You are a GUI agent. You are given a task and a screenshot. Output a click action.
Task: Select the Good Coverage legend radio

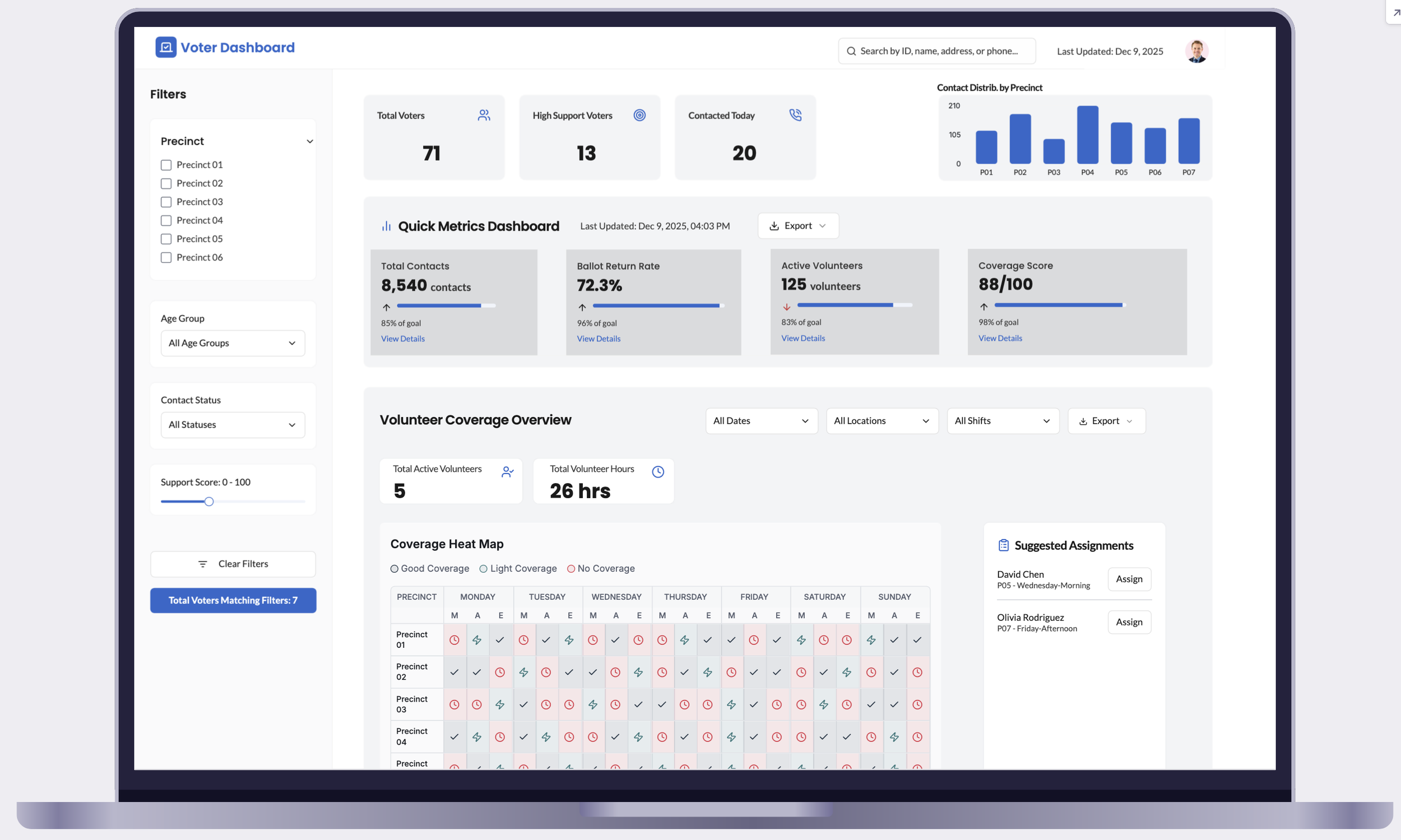click(x=395, y=569)
